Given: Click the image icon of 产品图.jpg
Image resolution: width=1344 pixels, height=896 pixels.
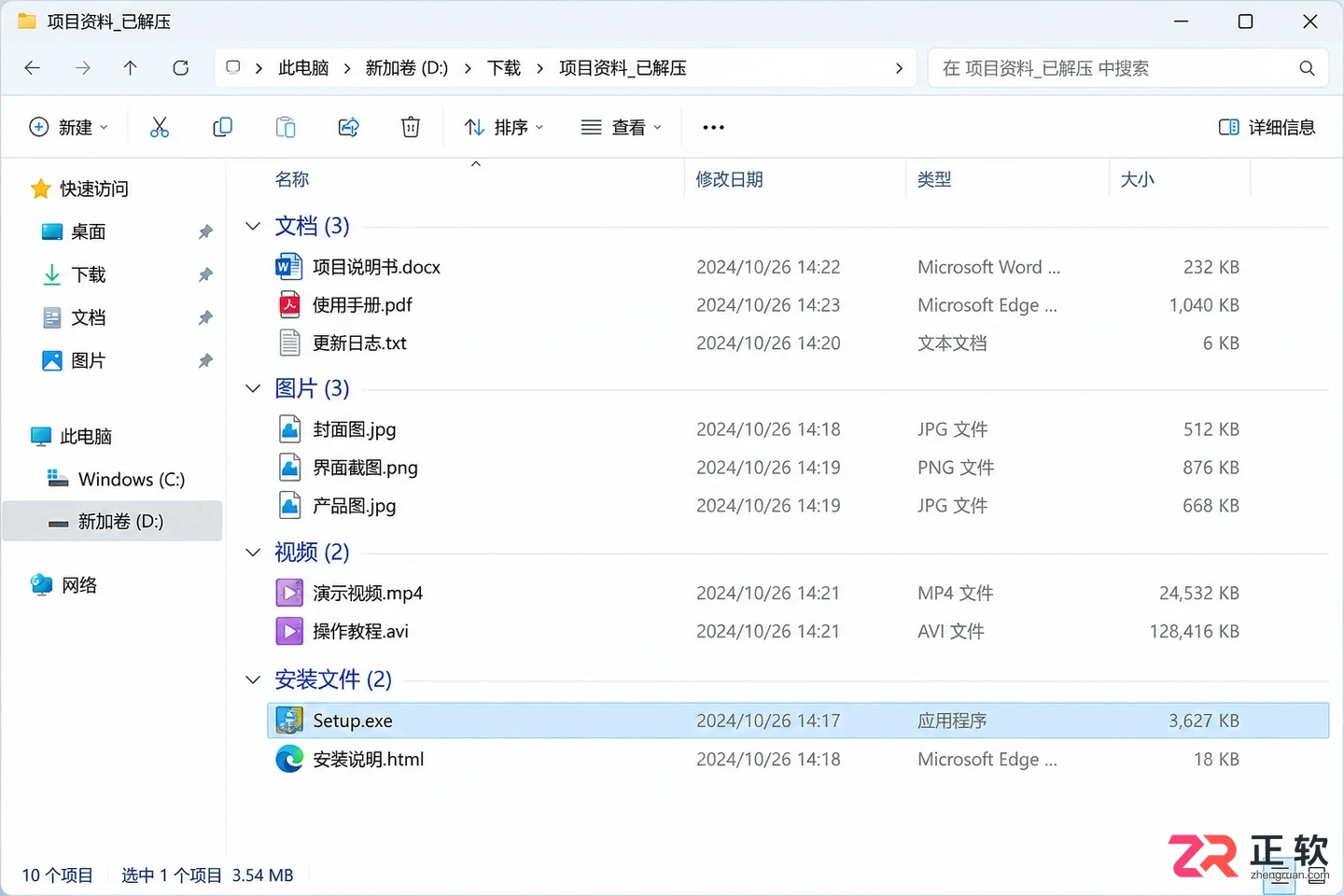Looking at the screenshot, I should (289, 506).
